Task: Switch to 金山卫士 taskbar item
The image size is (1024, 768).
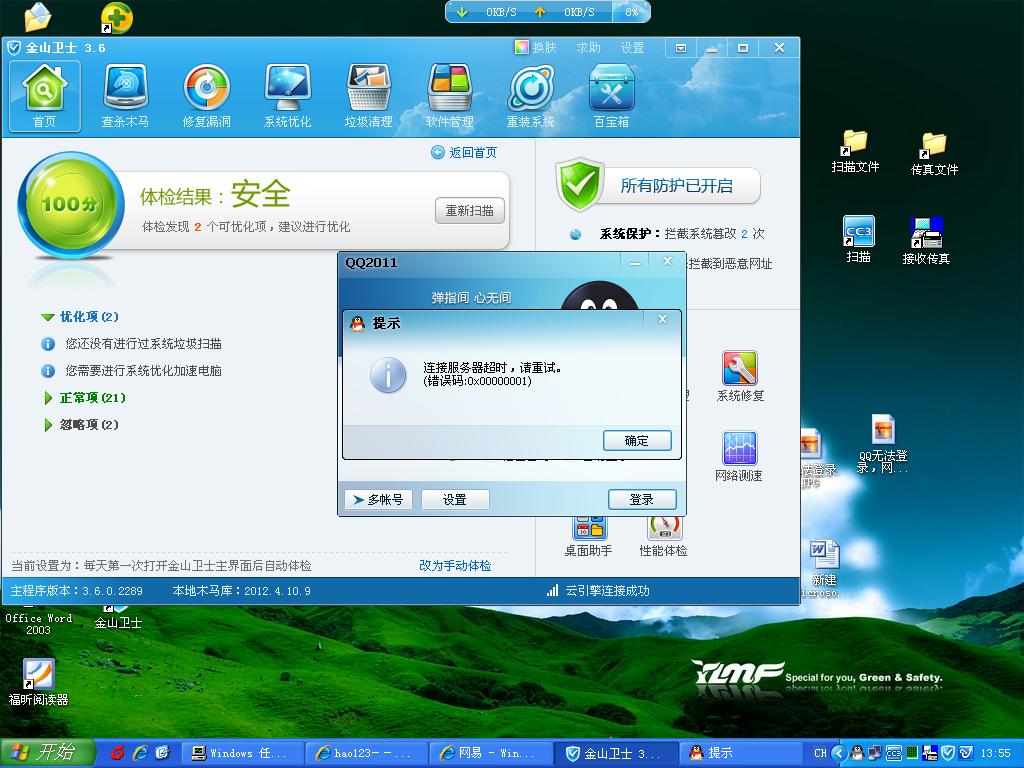Action: click(x=615, y=753)
